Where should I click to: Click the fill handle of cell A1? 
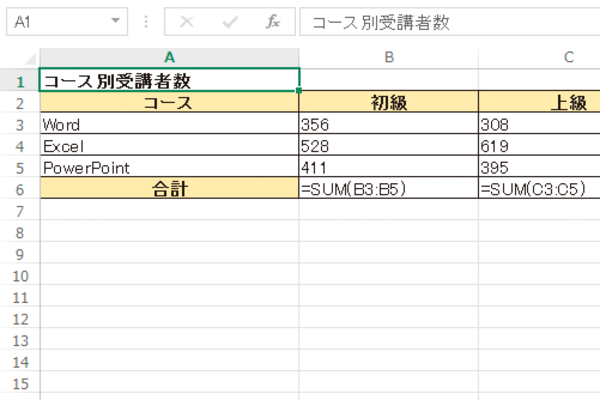point(299,90)
